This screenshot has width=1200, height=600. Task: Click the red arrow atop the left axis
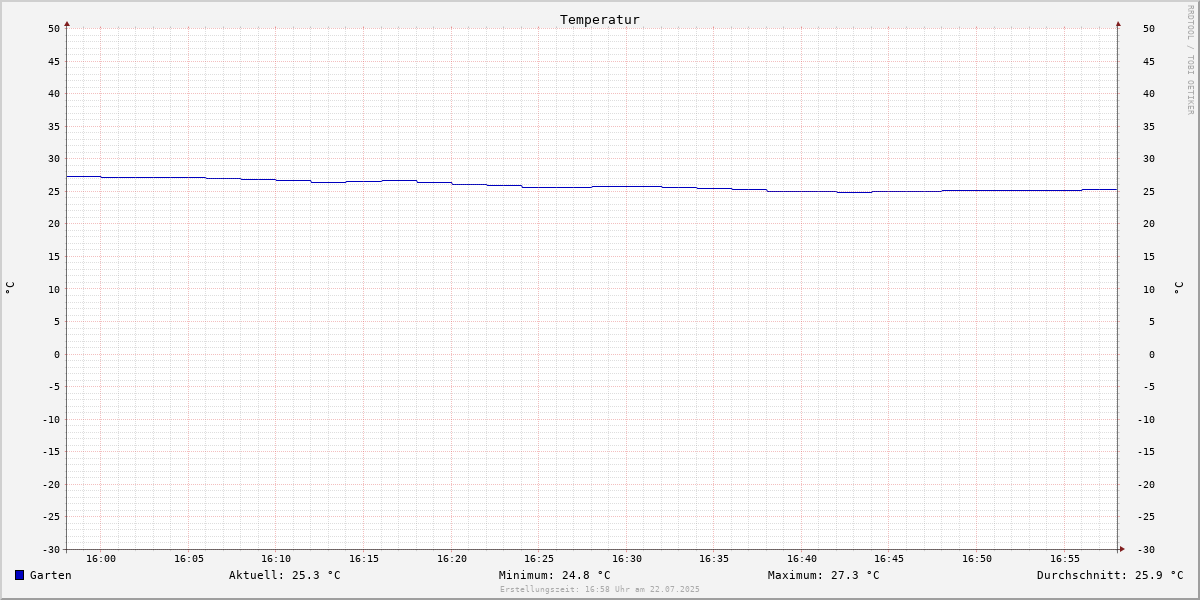tap(67, 23)
